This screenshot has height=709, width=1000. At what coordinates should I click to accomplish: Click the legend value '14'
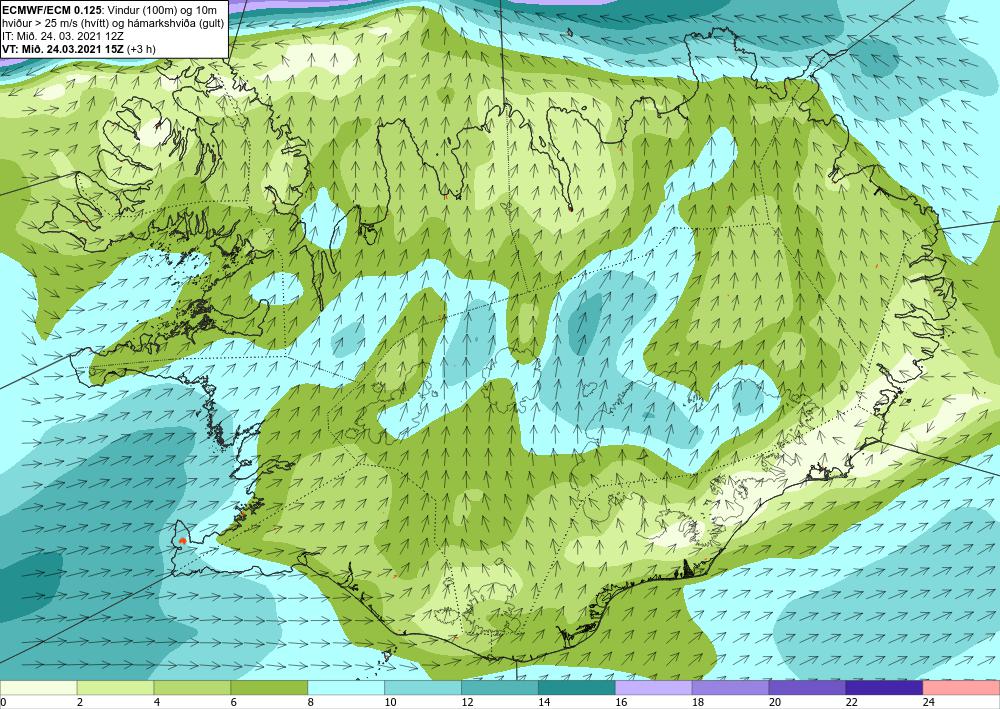pyautogui.click(x=544, y=702)
